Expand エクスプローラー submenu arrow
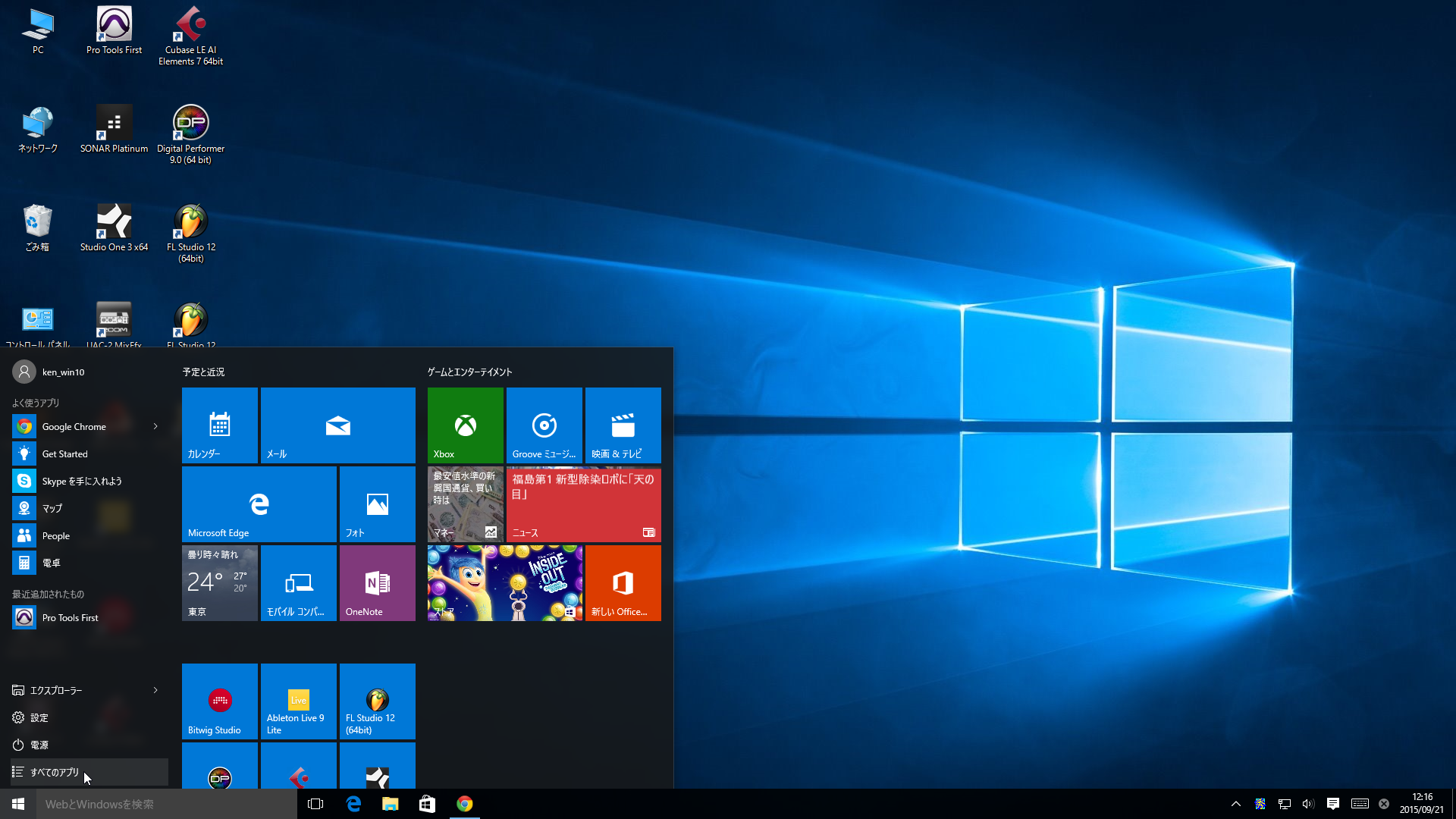The image size is (1456, 819). pos(155,690)
